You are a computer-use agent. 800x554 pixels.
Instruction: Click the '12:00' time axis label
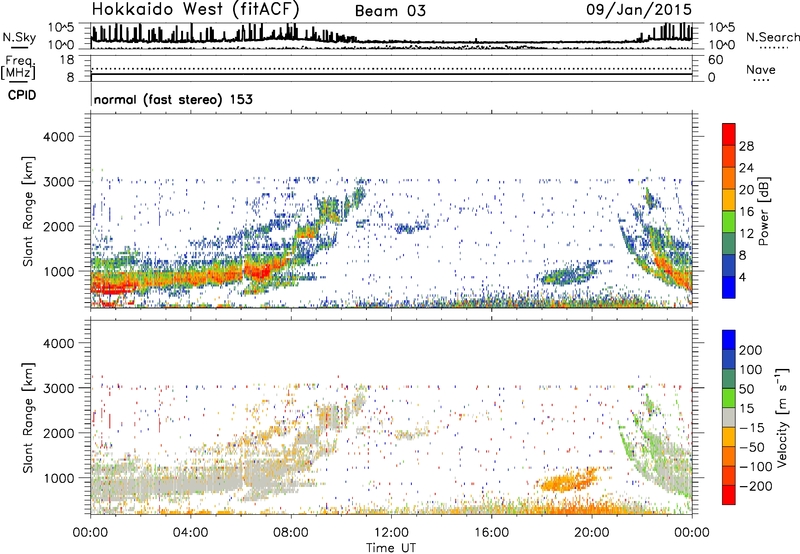(x=391, y=533)
